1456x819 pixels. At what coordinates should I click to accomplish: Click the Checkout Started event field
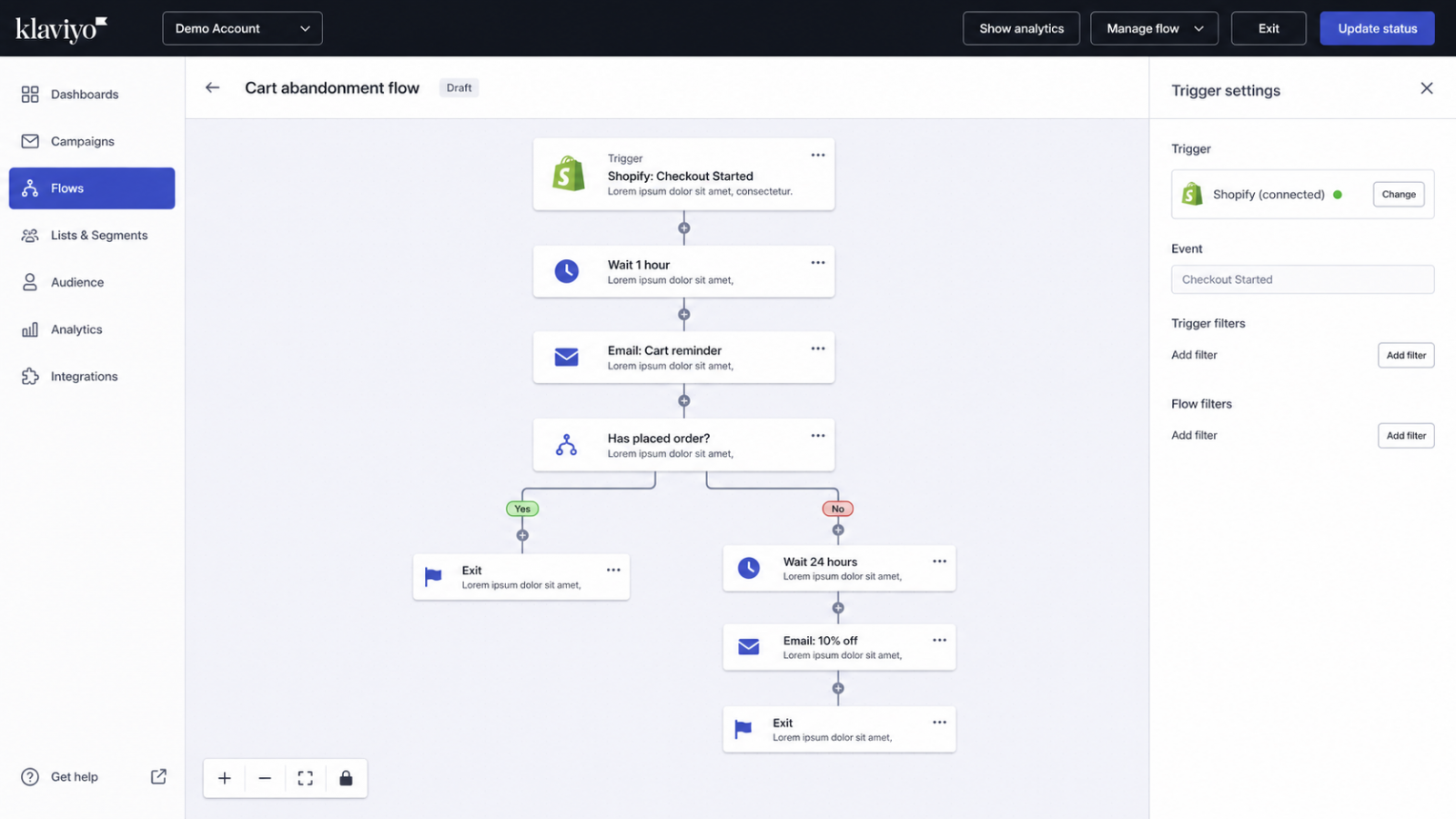[x=1302, y=279]
